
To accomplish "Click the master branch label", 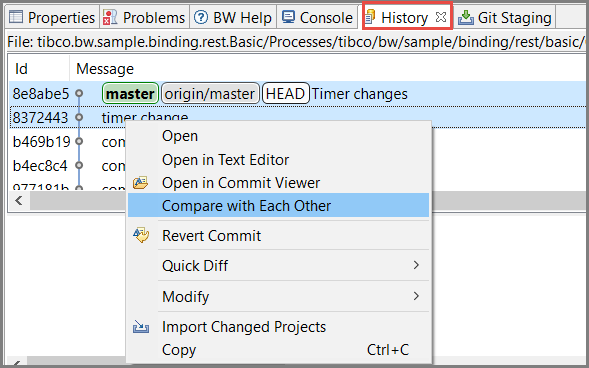I will tap(130, 94).
